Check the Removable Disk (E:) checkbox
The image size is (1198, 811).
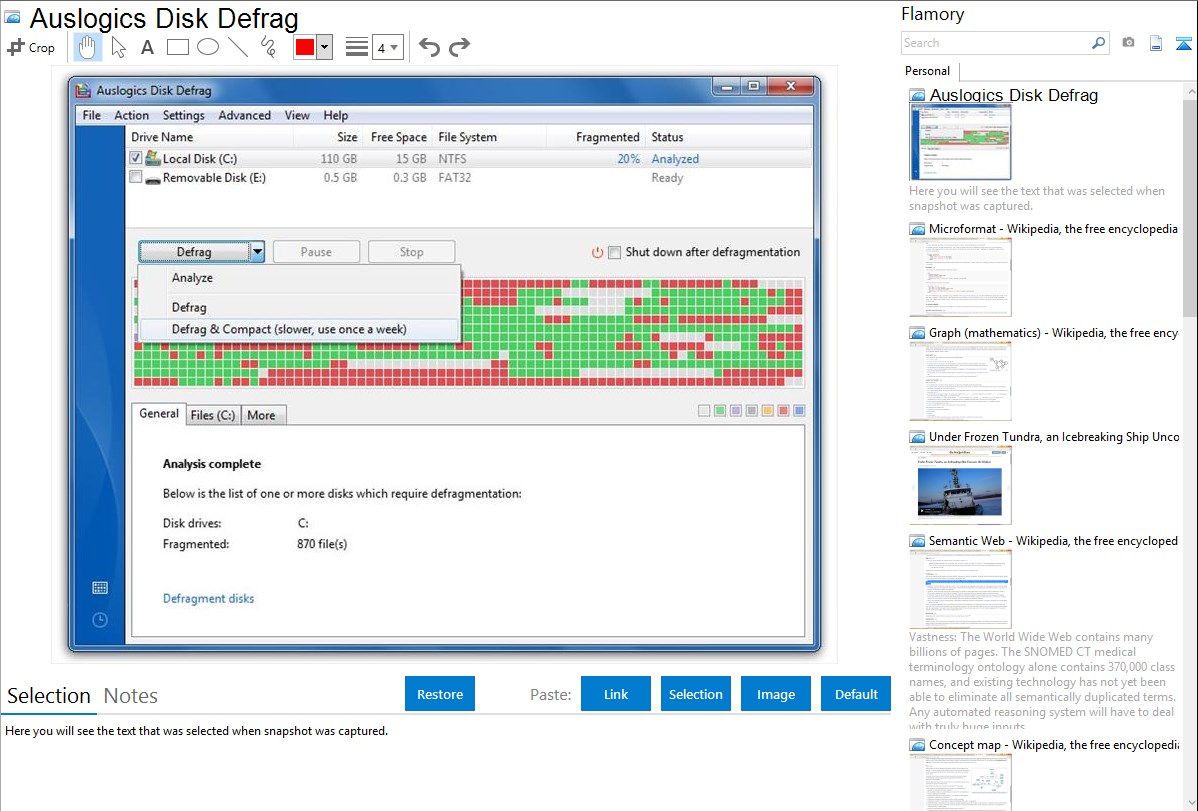[136, 177]
